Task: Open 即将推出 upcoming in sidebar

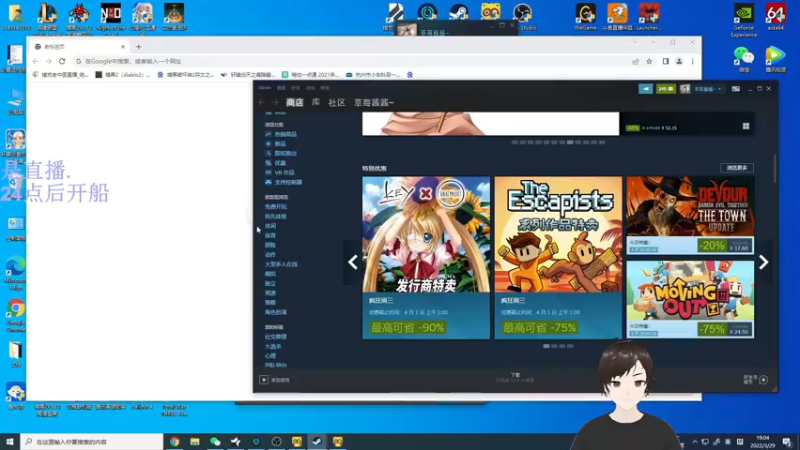Action: 285,154
